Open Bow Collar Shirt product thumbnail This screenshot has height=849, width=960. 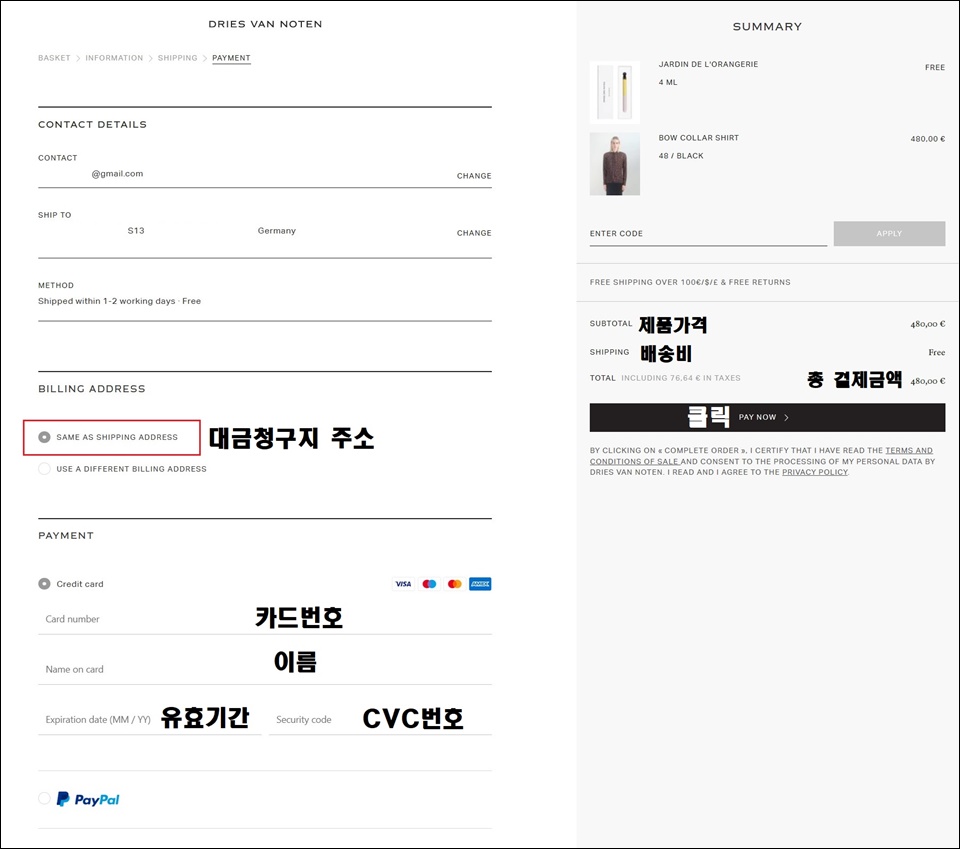click(615, 164)
